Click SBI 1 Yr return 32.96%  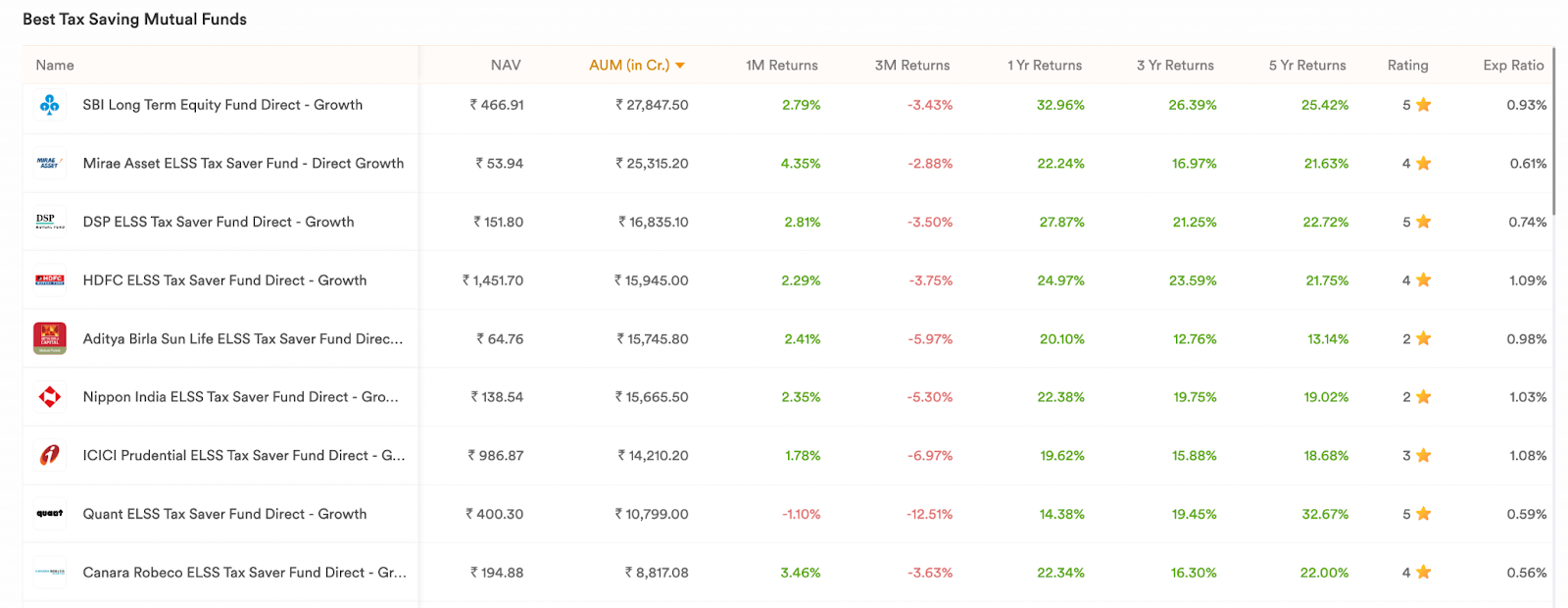(1061, 105)
